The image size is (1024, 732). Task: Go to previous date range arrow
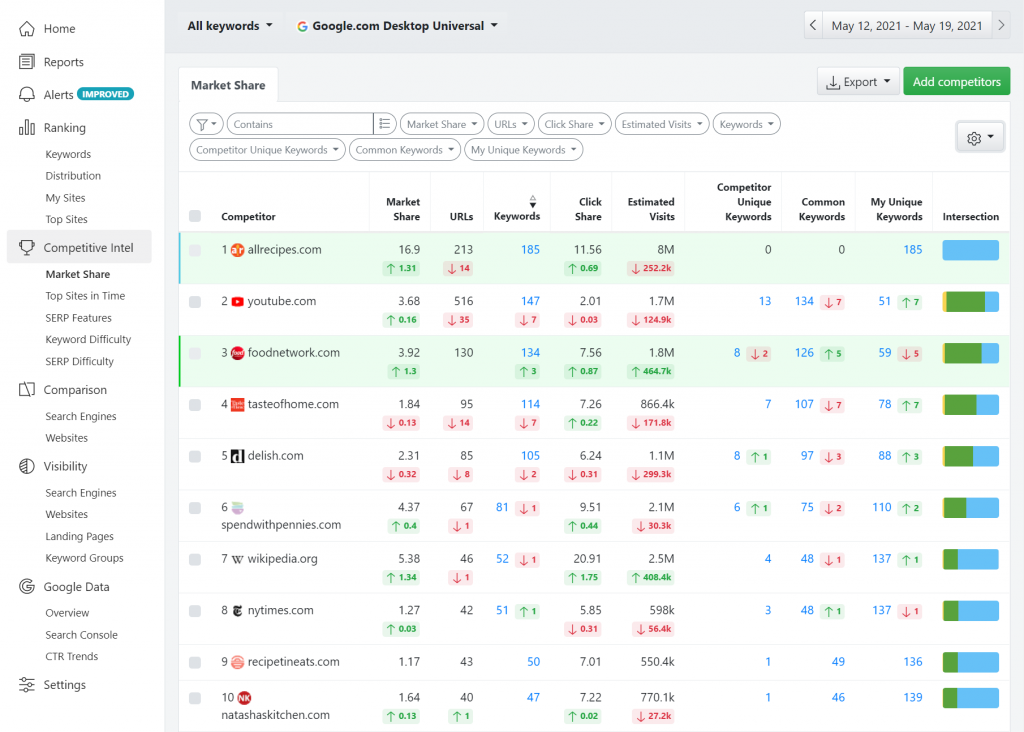813,25
